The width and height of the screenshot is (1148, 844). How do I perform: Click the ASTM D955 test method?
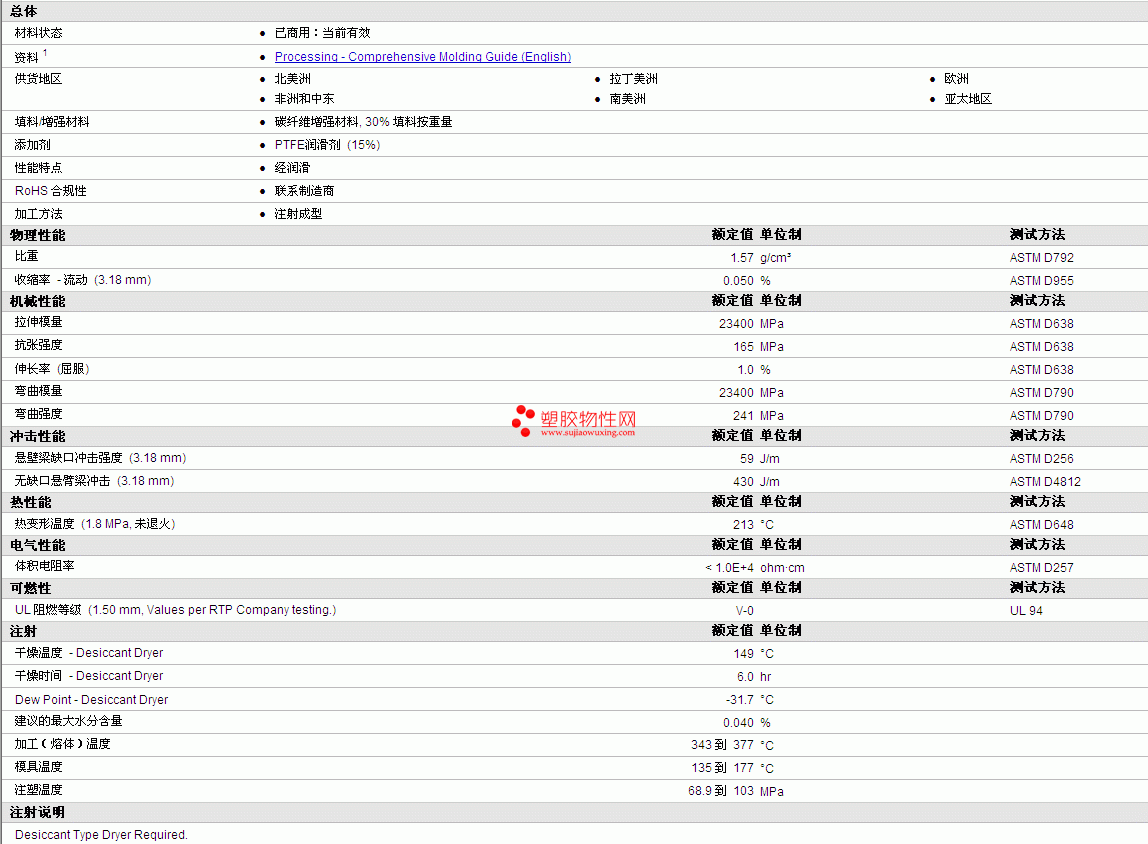(1041, 281)
